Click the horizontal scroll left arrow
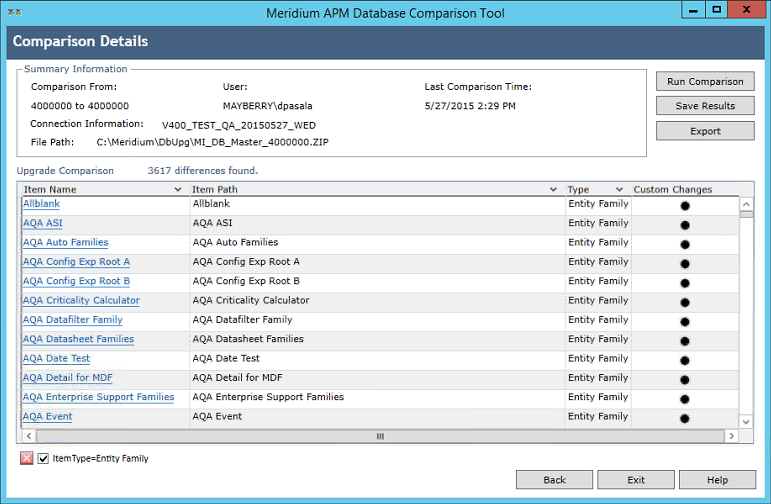This screenshot has width=771, height=504. 29,436
